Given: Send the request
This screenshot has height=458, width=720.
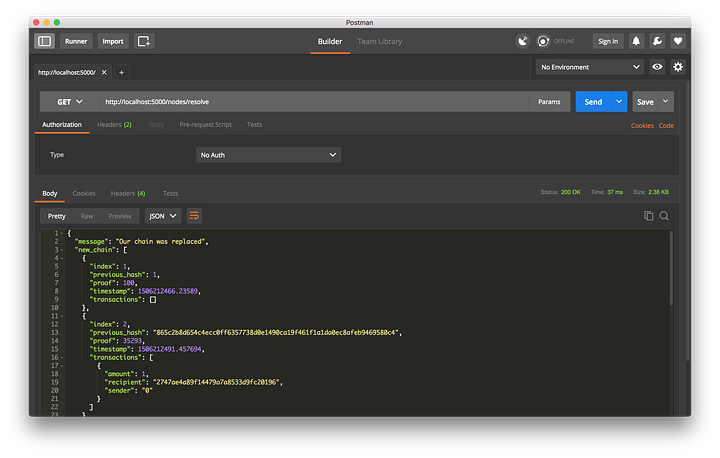Looking at the screenshot, I should click(x=593, y=102).
